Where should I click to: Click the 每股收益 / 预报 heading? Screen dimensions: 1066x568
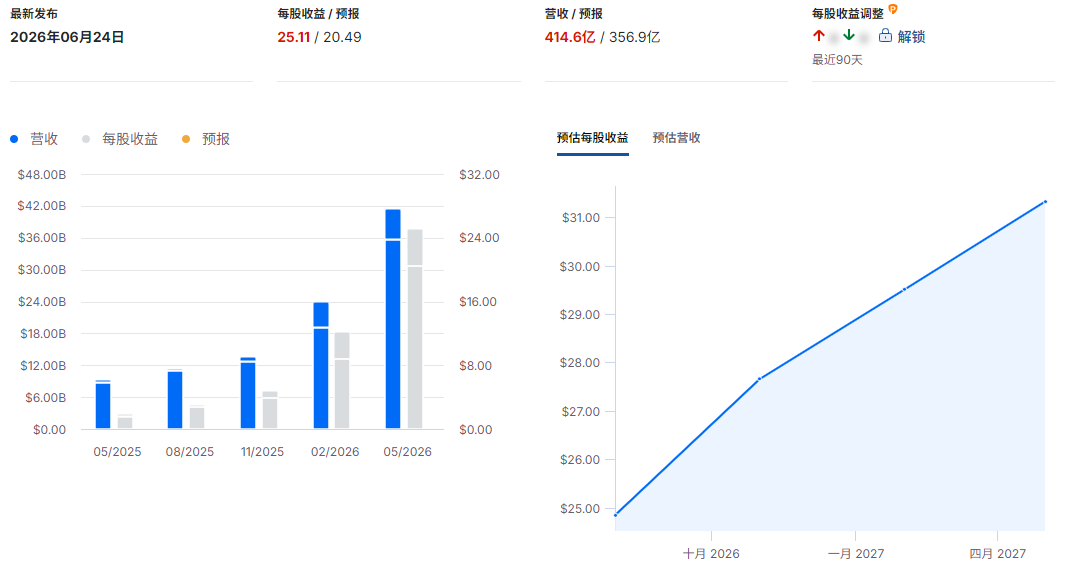pyautogui.click(x=318, y=14)
